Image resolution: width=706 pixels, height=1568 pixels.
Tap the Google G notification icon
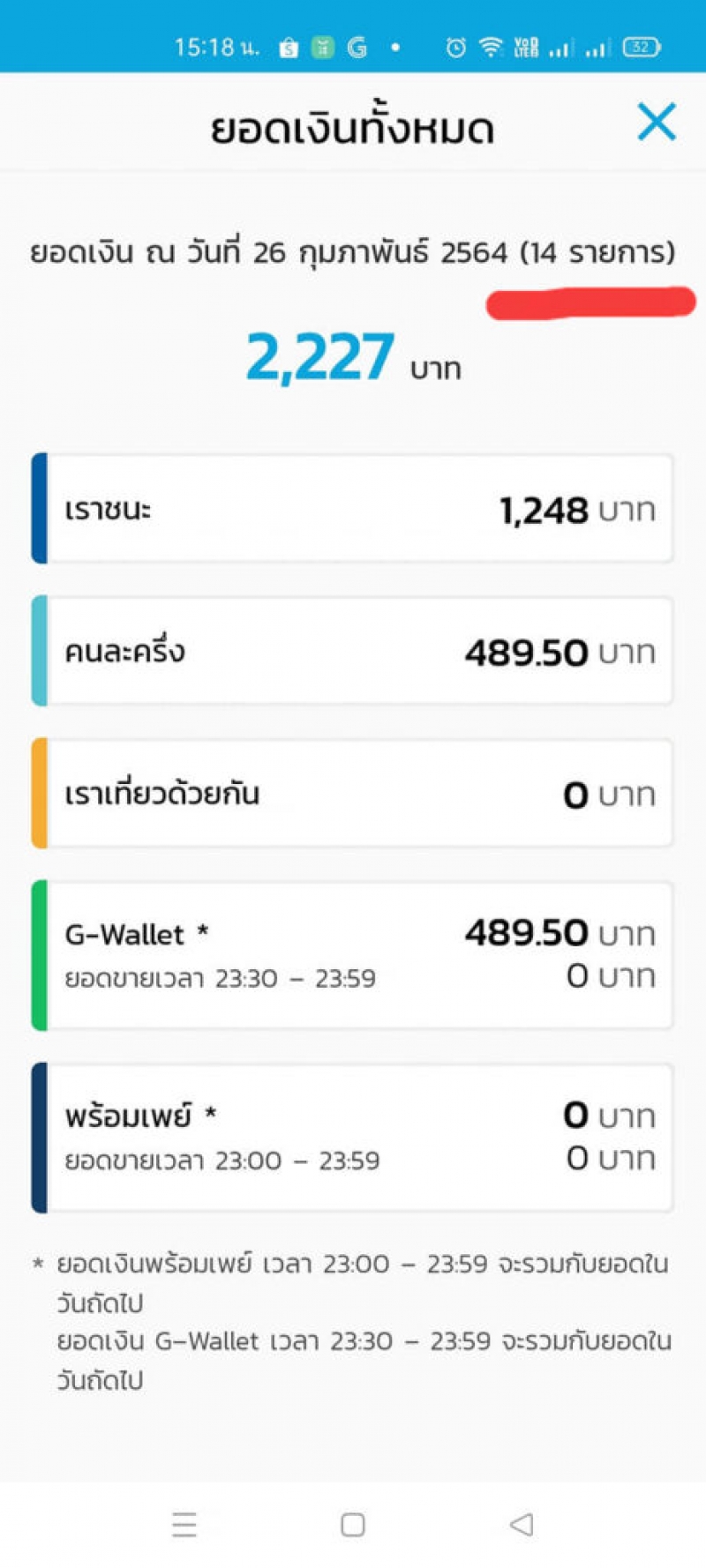(357, 48)
